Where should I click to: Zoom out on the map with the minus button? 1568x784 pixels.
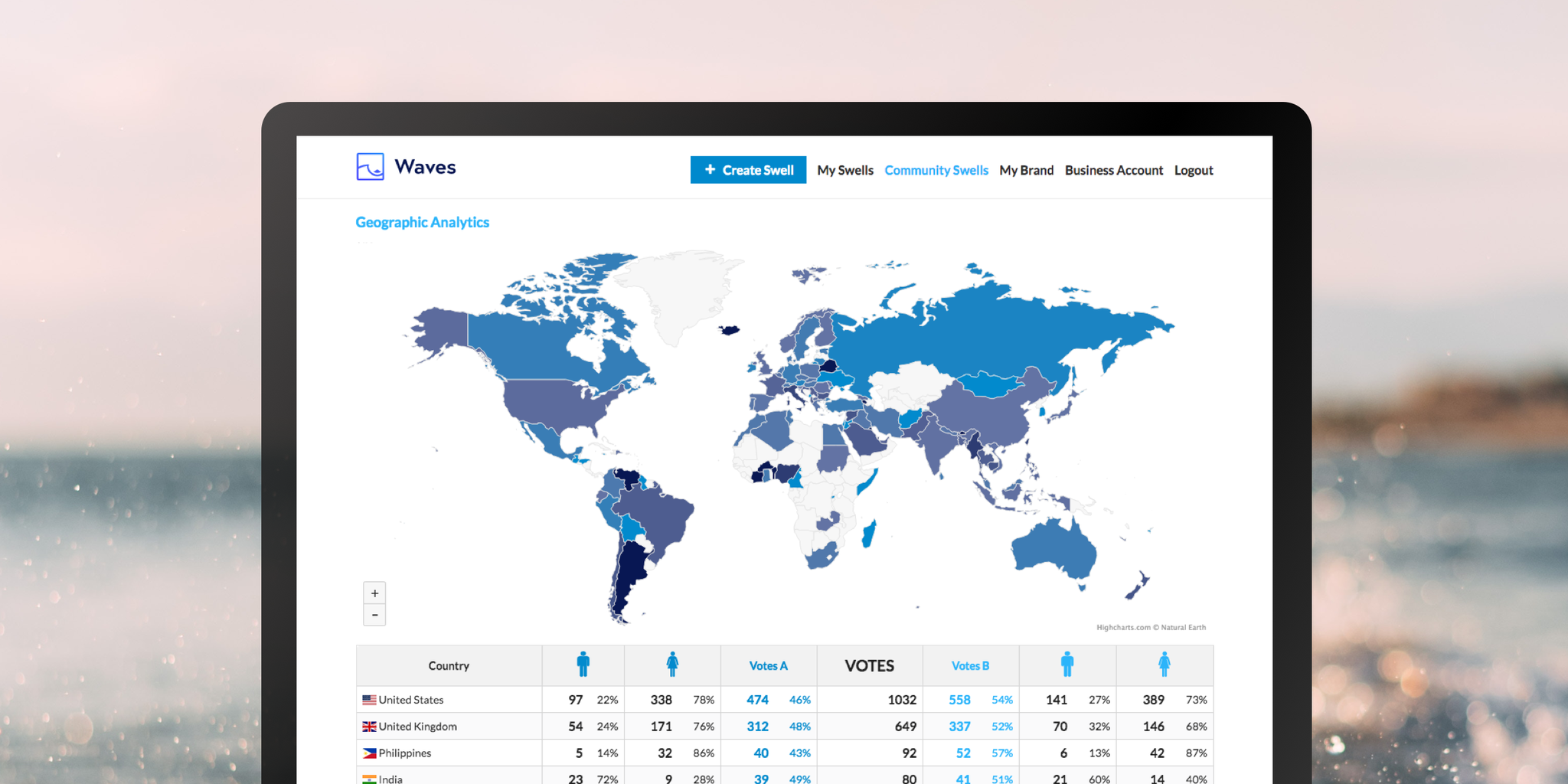[x=374, y=615]
